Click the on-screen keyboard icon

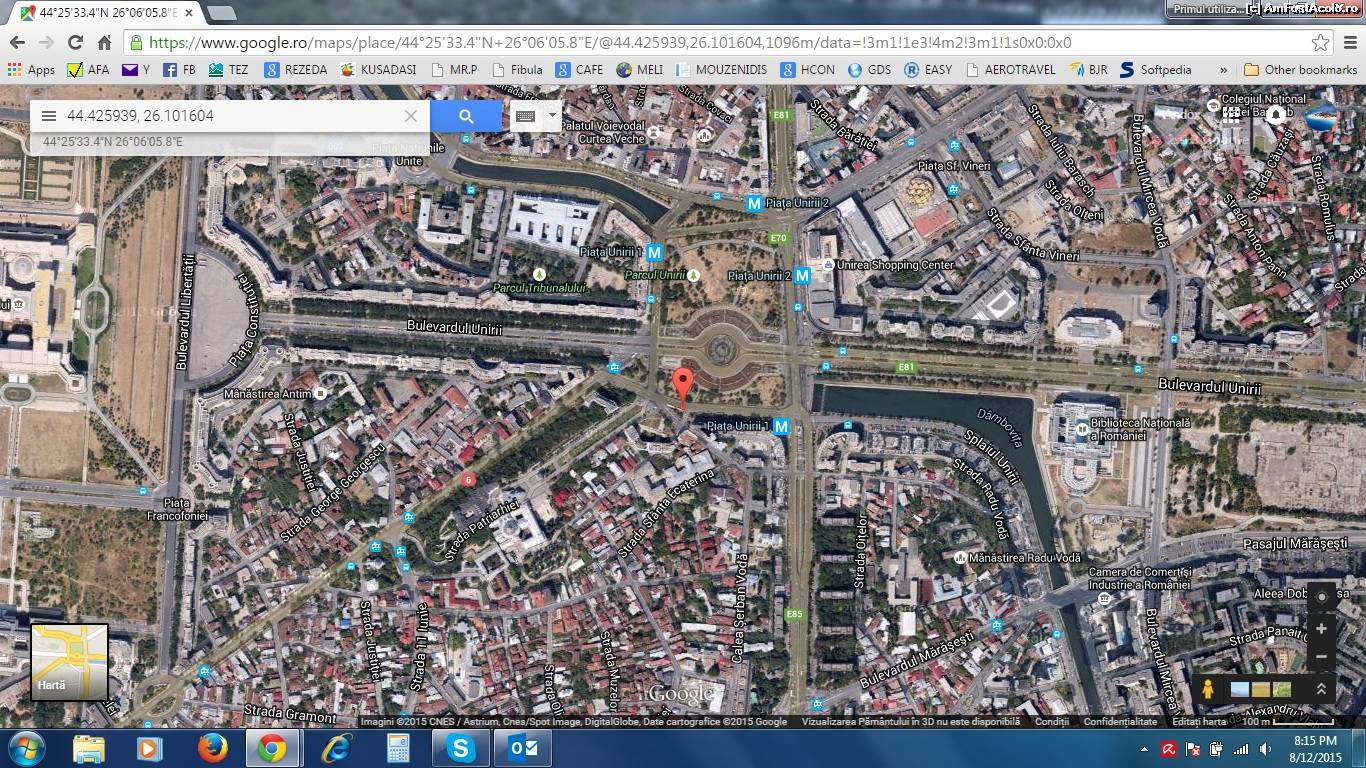[x=526, y=116]
